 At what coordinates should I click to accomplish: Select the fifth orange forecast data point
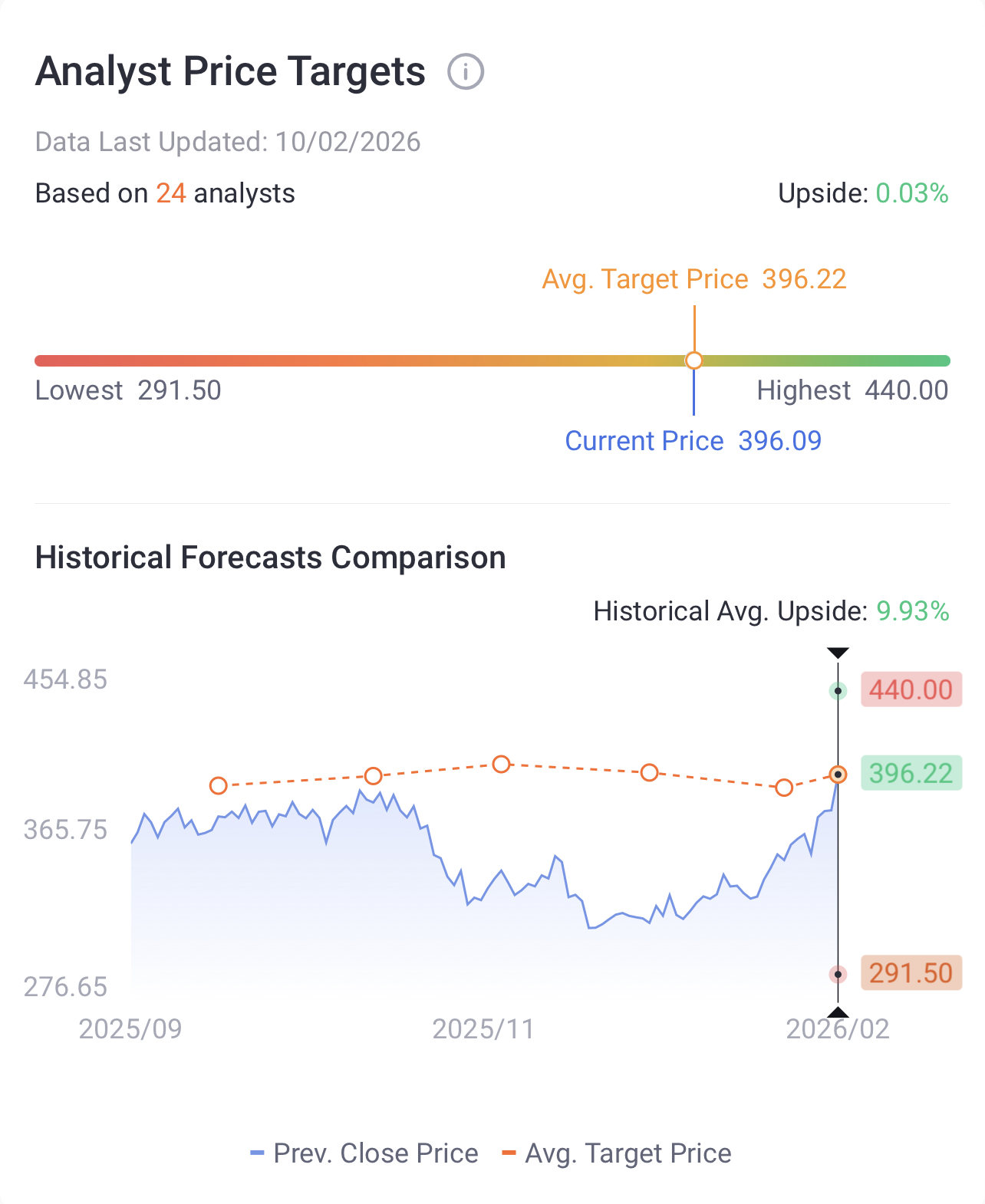783,788
